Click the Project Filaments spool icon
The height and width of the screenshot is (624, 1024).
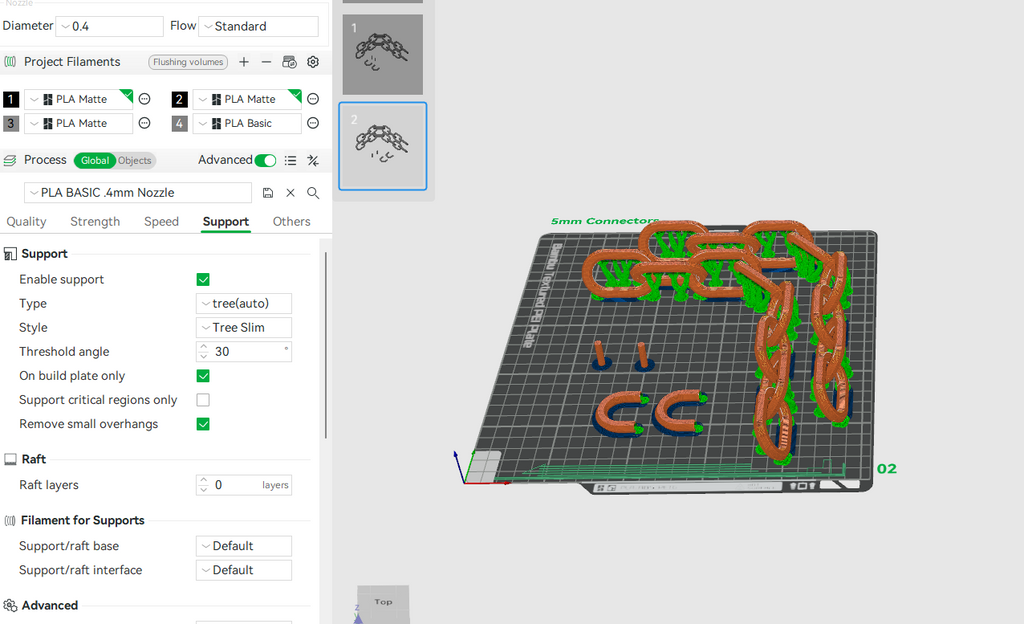10,62
